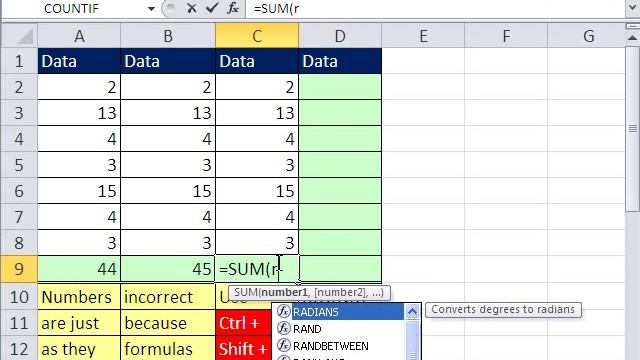Click cell C2 containing 2
This screenshot has width=640, height=360.
[257, 87]
